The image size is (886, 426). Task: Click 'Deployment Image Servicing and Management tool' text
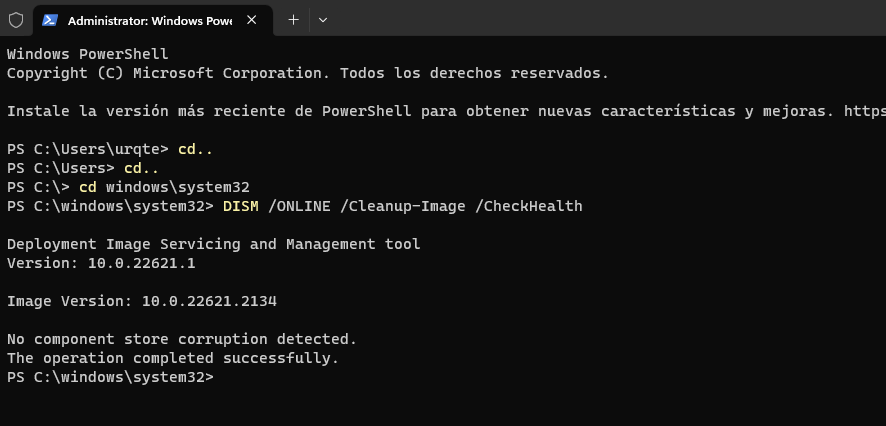click(213, 244)
